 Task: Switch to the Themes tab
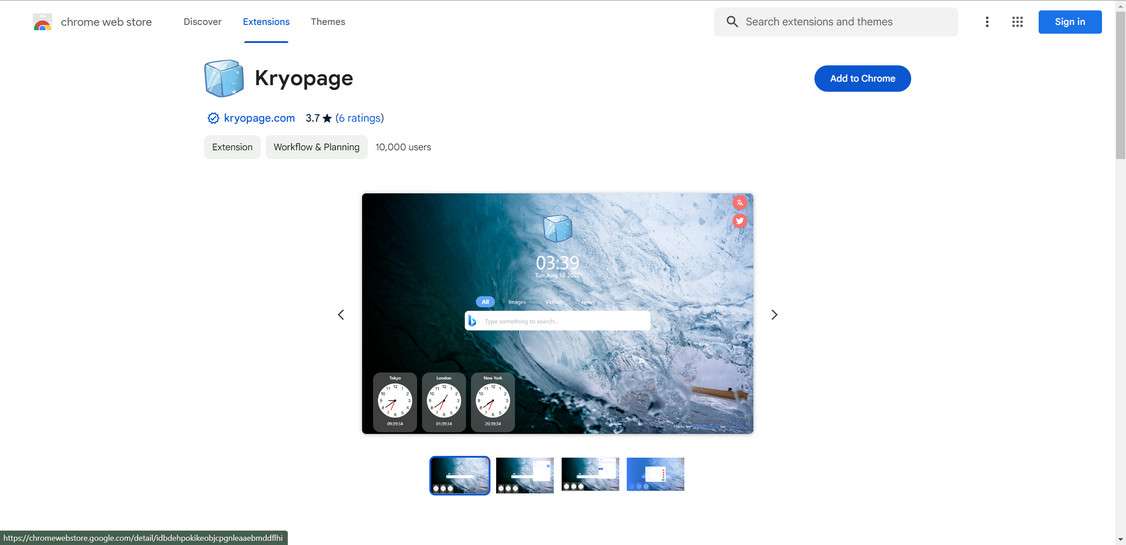click(328, 22)
